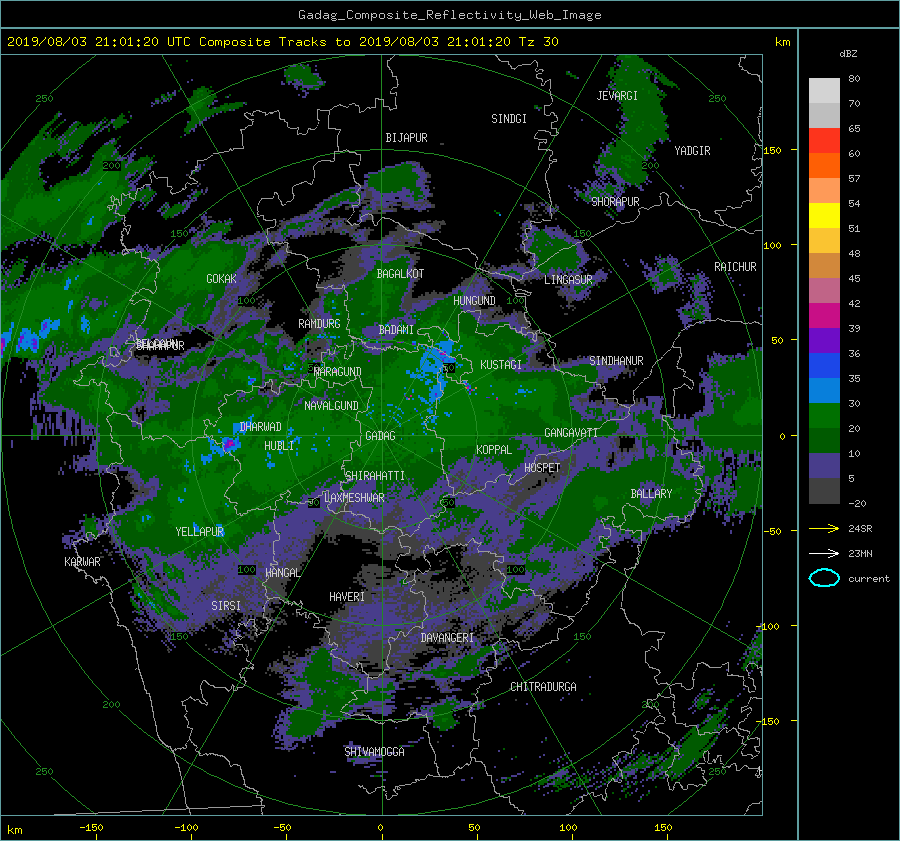Image resolution: width=900 pixels, height=841 pixels.
Task: Click the km unit label at bottom left
Action: tap(15, 830)
